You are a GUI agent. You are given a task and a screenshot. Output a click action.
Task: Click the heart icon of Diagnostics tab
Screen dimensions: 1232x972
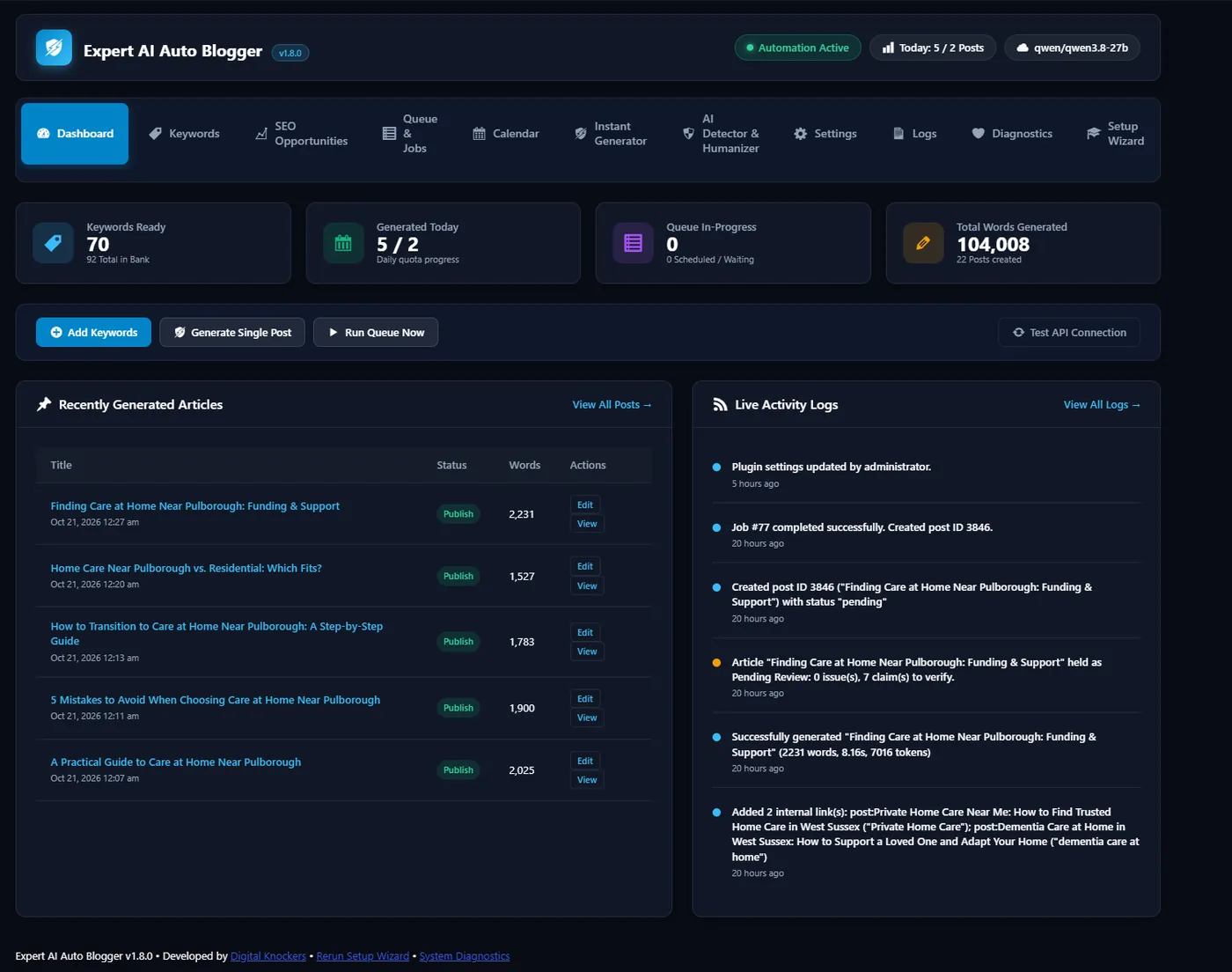coord(978,134)
